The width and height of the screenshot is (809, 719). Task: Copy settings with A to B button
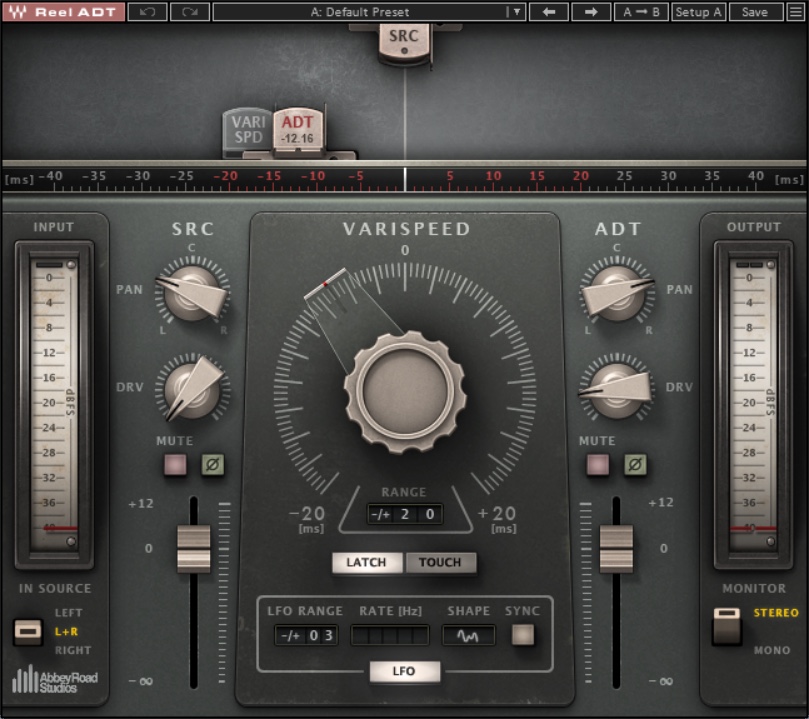[641, 12]
